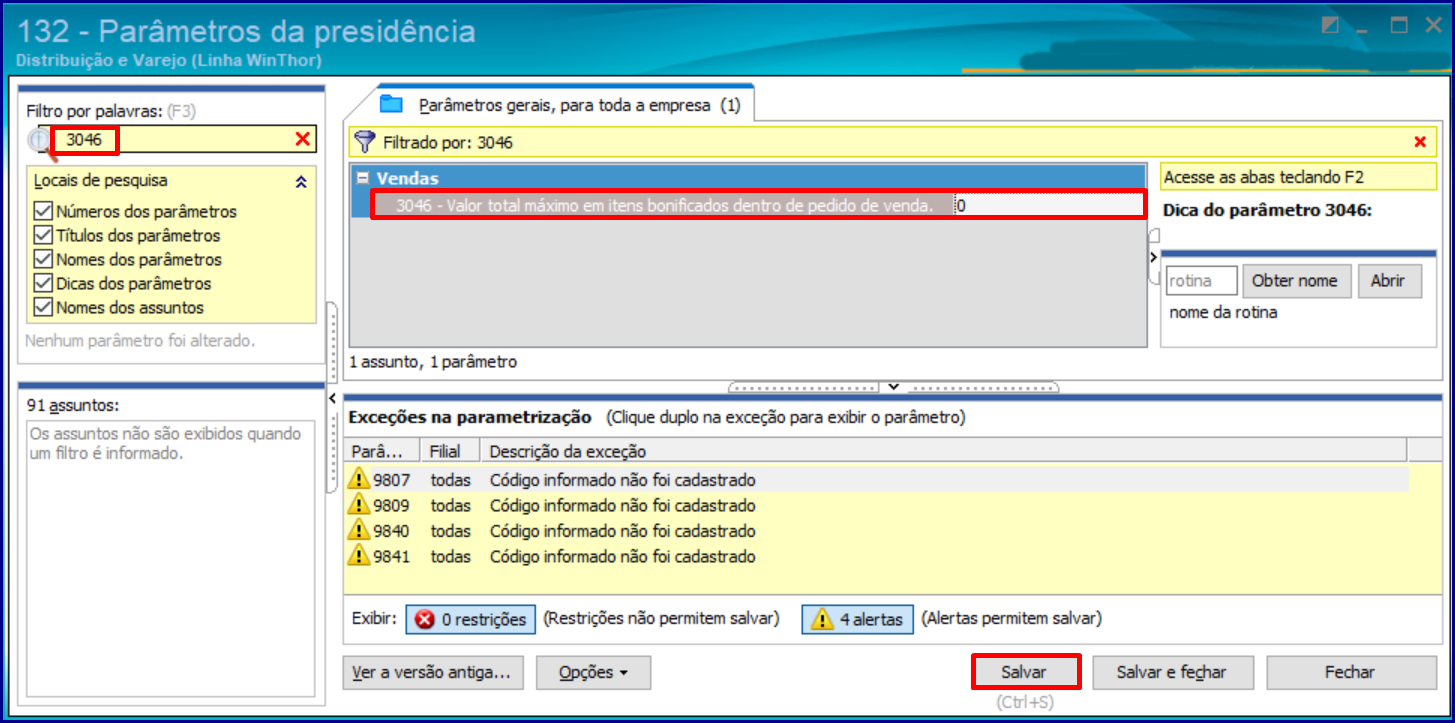Click 'Salvar e fechar' button
Image resolution: width=1455 pixels, height=723 pixels.
[1171, 673]
